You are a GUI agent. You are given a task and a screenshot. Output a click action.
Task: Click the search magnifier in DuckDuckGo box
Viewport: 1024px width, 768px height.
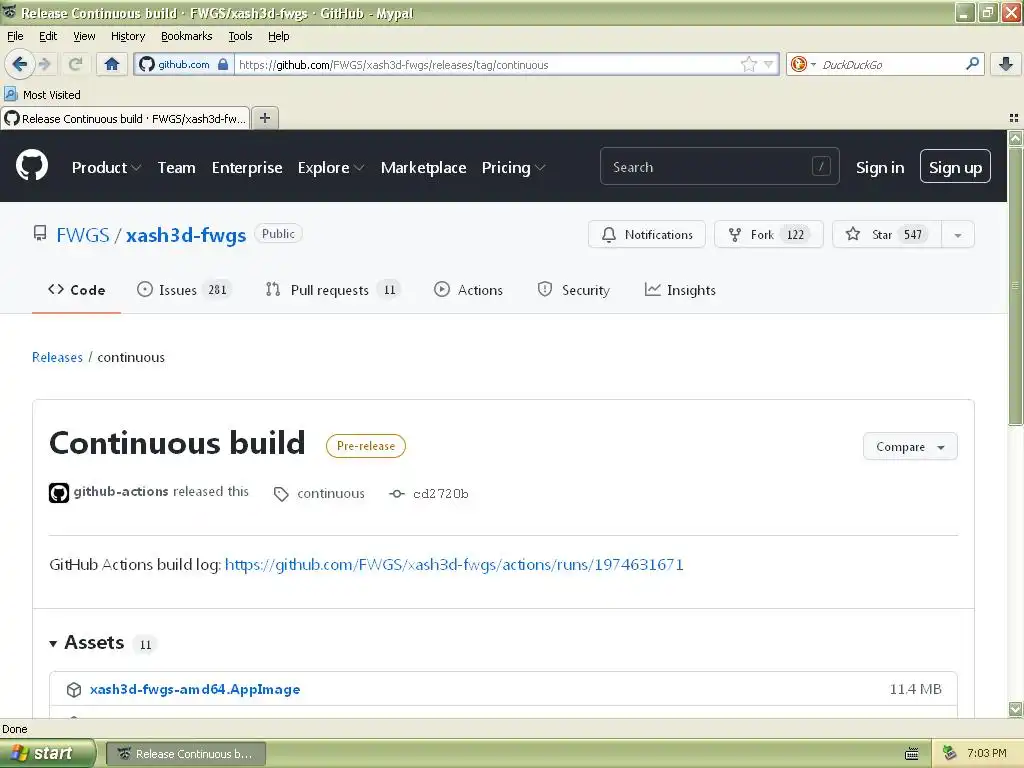click(972, 64)
